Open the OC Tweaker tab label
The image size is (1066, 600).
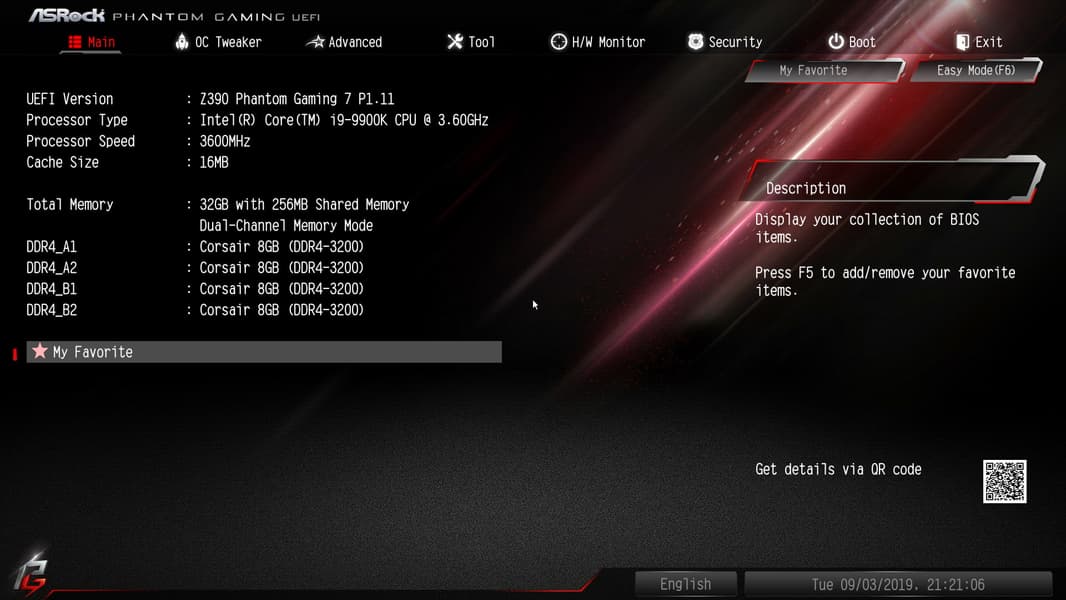[228, 42]
